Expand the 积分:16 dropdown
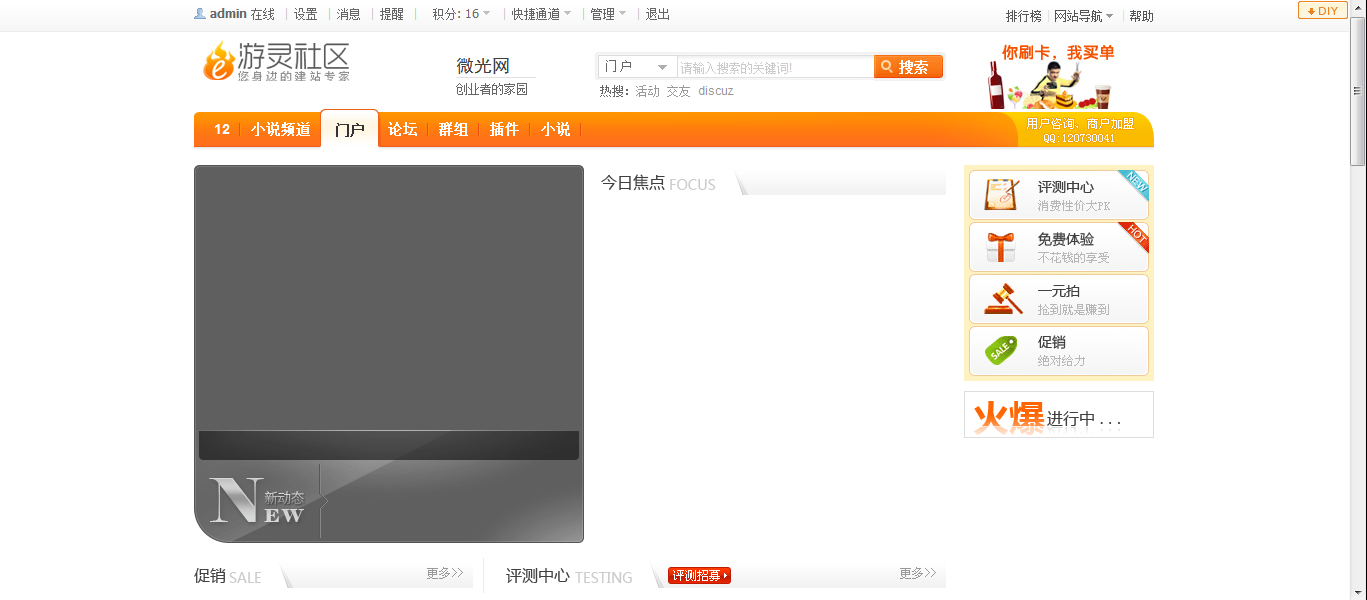The width and height of the screenshot is (1367, 600). (459, 14)
